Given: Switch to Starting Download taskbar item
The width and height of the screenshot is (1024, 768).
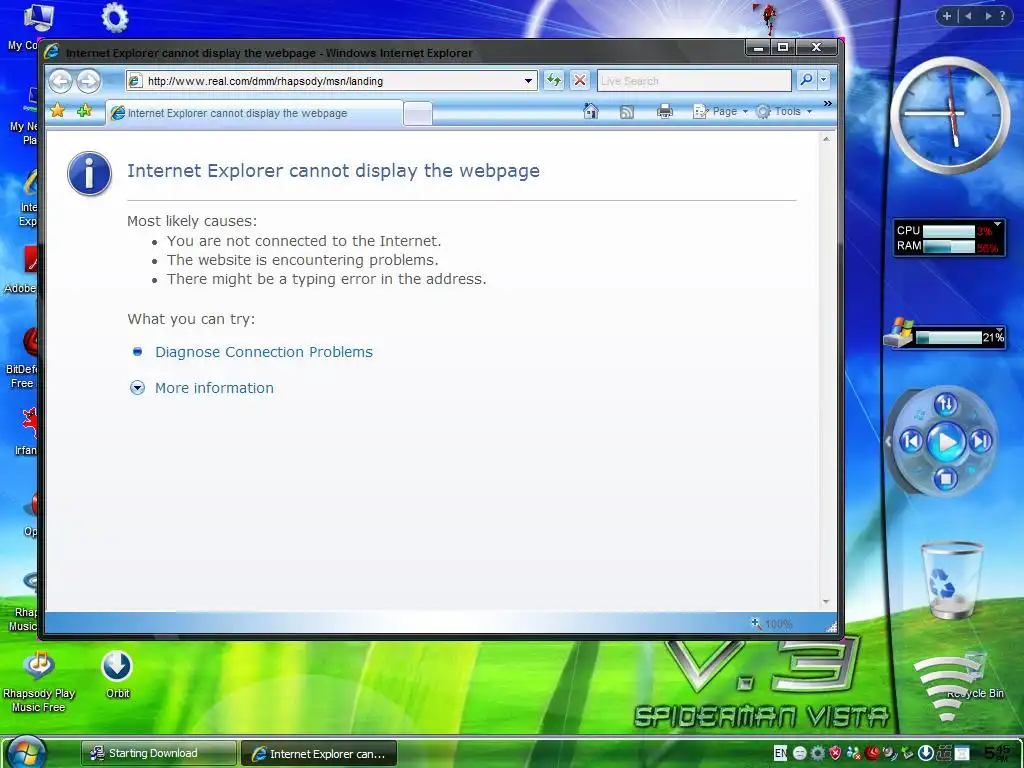Looking at the screenshot, I should 158,753.
